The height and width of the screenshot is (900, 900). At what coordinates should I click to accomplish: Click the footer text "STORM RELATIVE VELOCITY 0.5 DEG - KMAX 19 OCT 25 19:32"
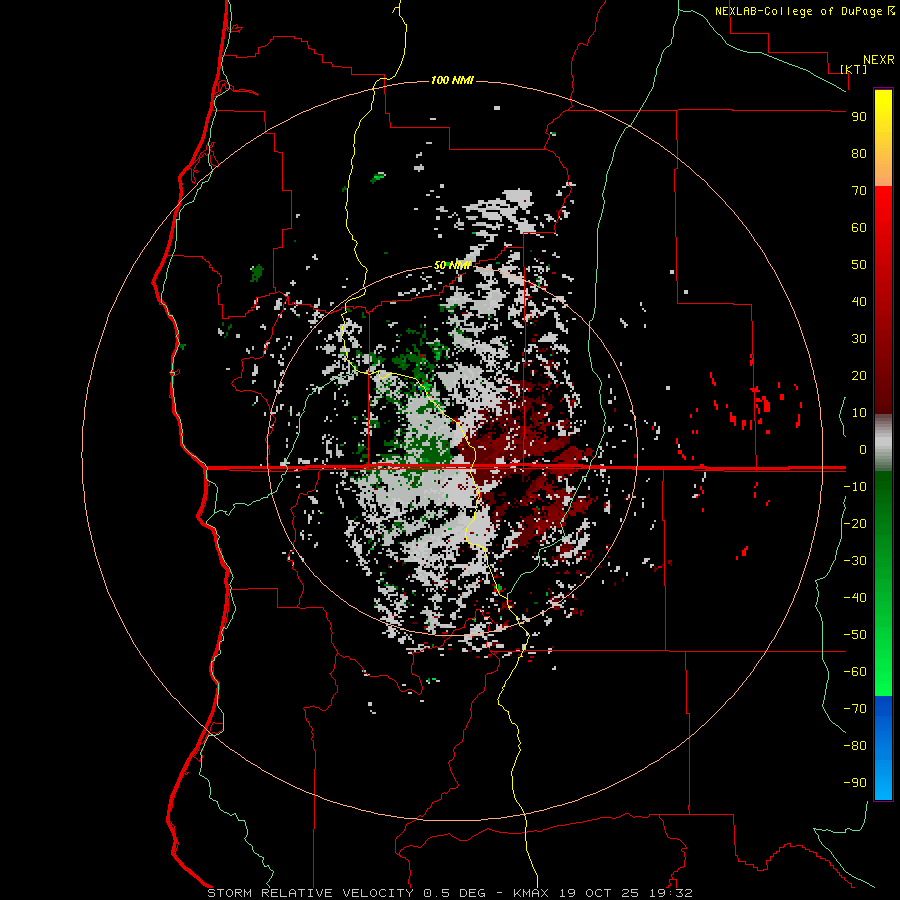pyautogui.click(x=450, y=893)
